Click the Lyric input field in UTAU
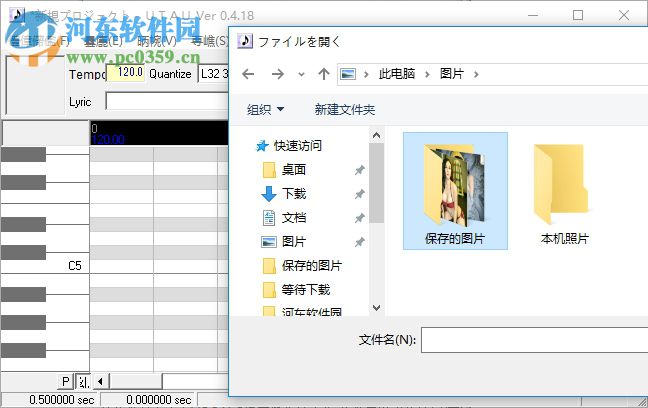 pos(167,101)
